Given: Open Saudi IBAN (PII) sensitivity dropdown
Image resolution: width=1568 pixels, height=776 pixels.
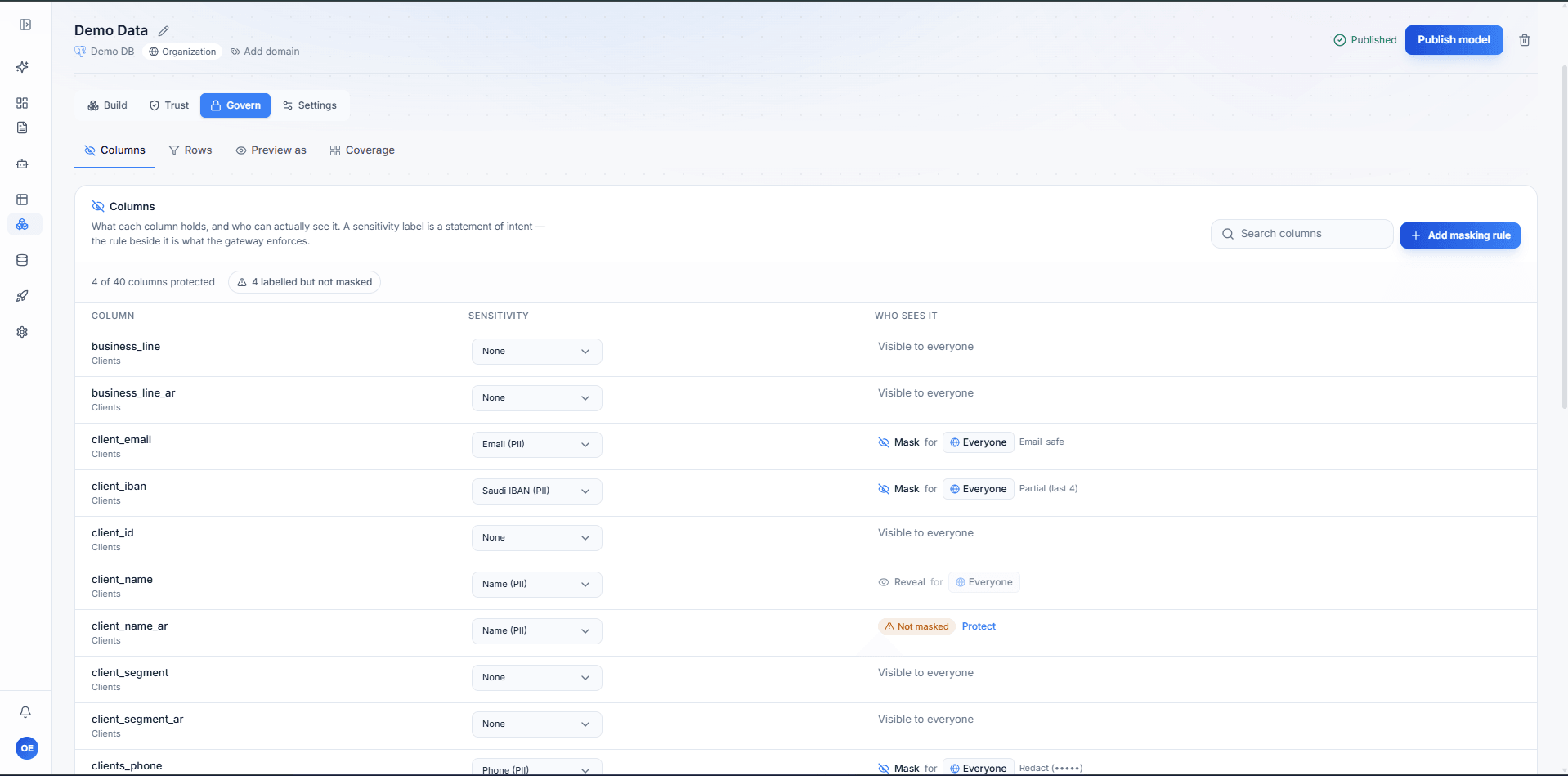Looking at the screenshot, I should pos(537,491).
